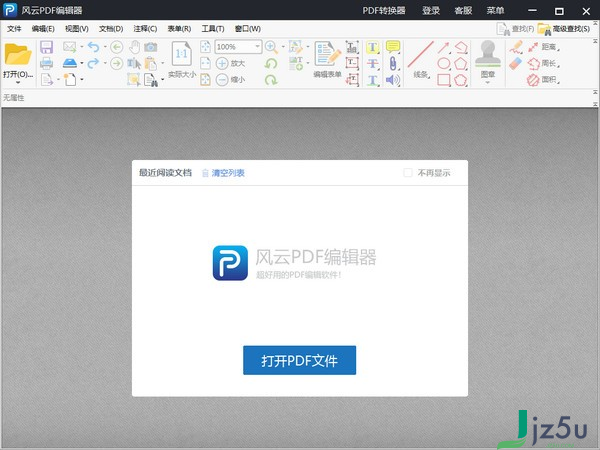Select the arrow drawing tool
The width and height of the screenshot is (600, 450).
[x=443, y=47]
